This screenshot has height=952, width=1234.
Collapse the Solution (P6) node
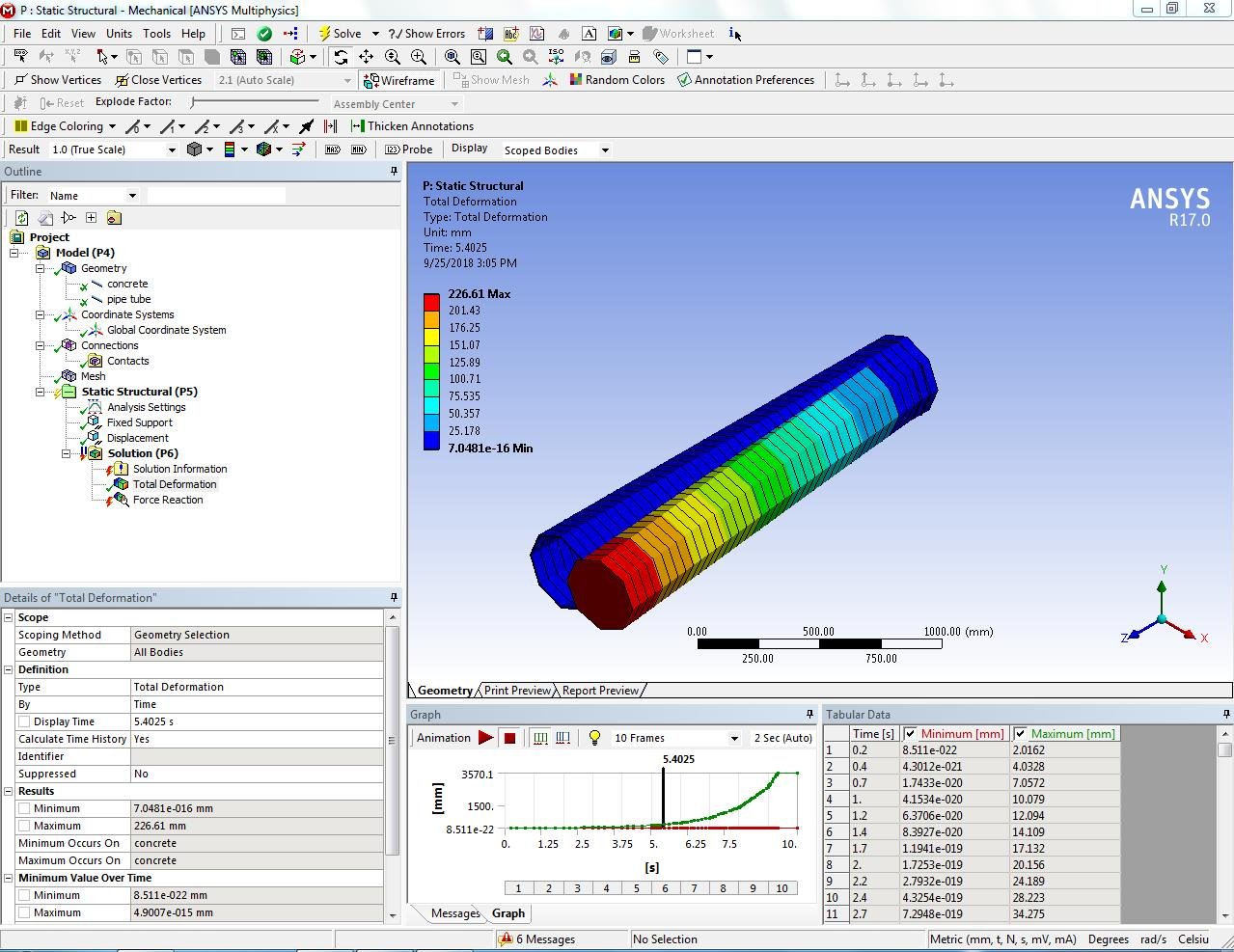(x=67, y=453)
